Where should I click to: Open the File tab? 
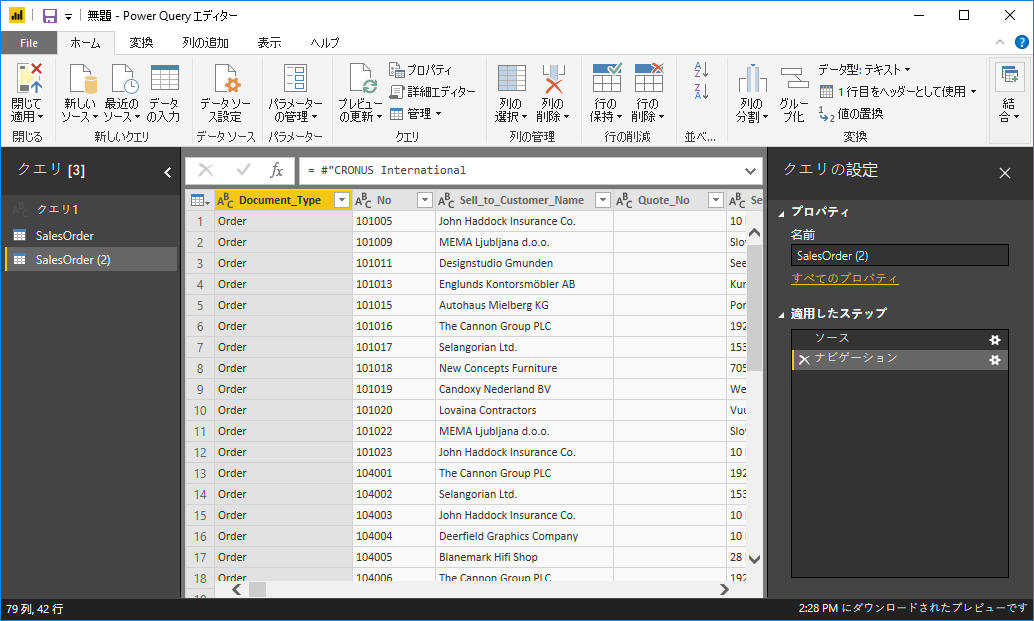(x=28, y=43)
